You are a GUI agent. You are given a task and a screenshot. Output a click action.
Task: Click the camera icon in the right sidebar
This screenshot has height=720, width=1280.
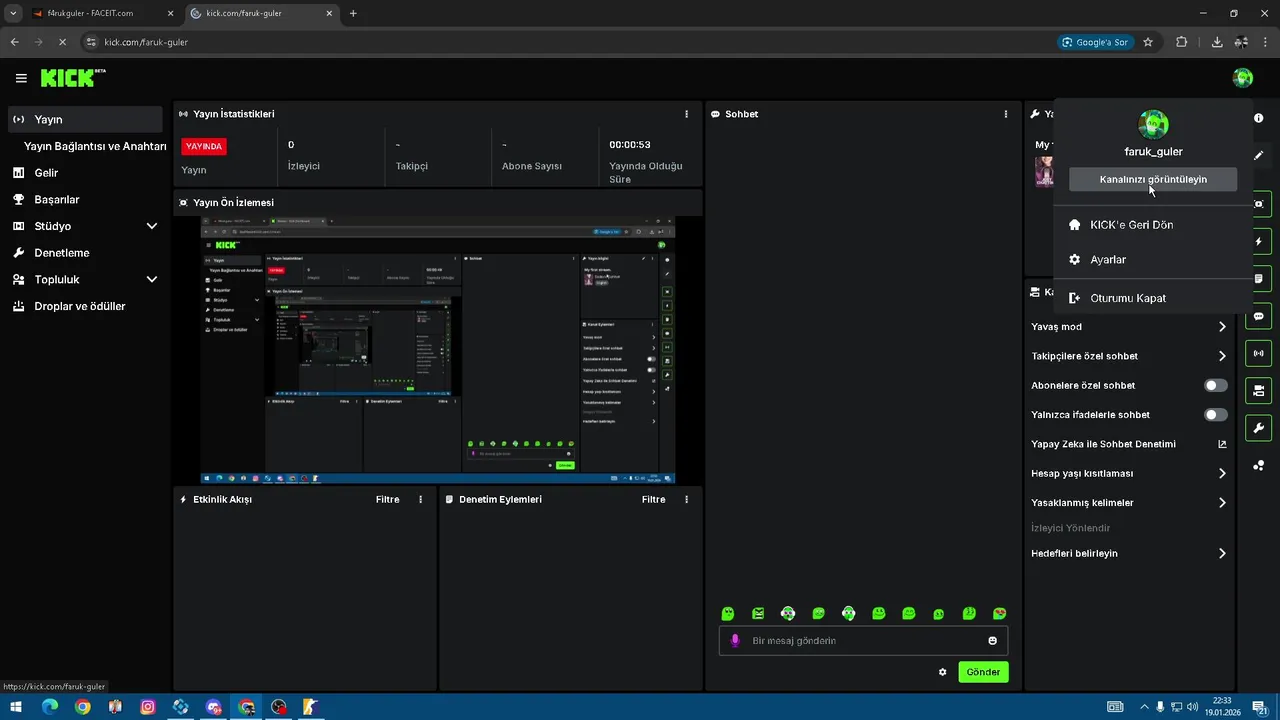1258,390
